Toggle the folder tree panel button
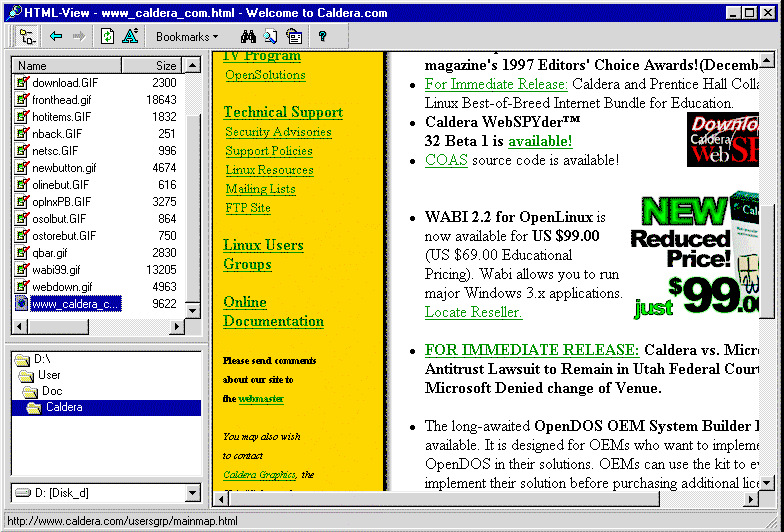Viewport: 784px width, 532px height. coord(27,36)
